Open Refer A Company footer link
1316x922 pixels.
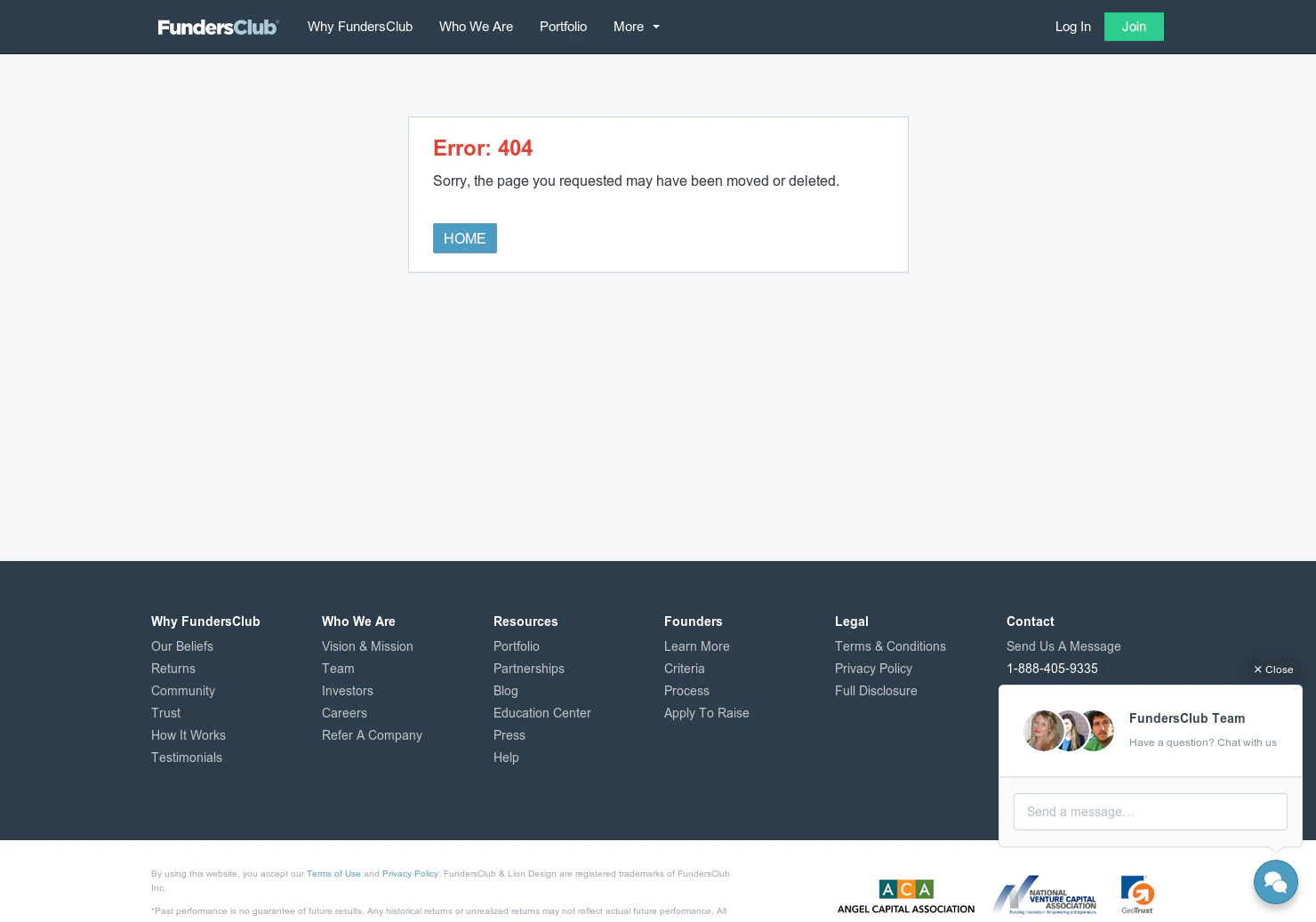click(x=372, y=735)
